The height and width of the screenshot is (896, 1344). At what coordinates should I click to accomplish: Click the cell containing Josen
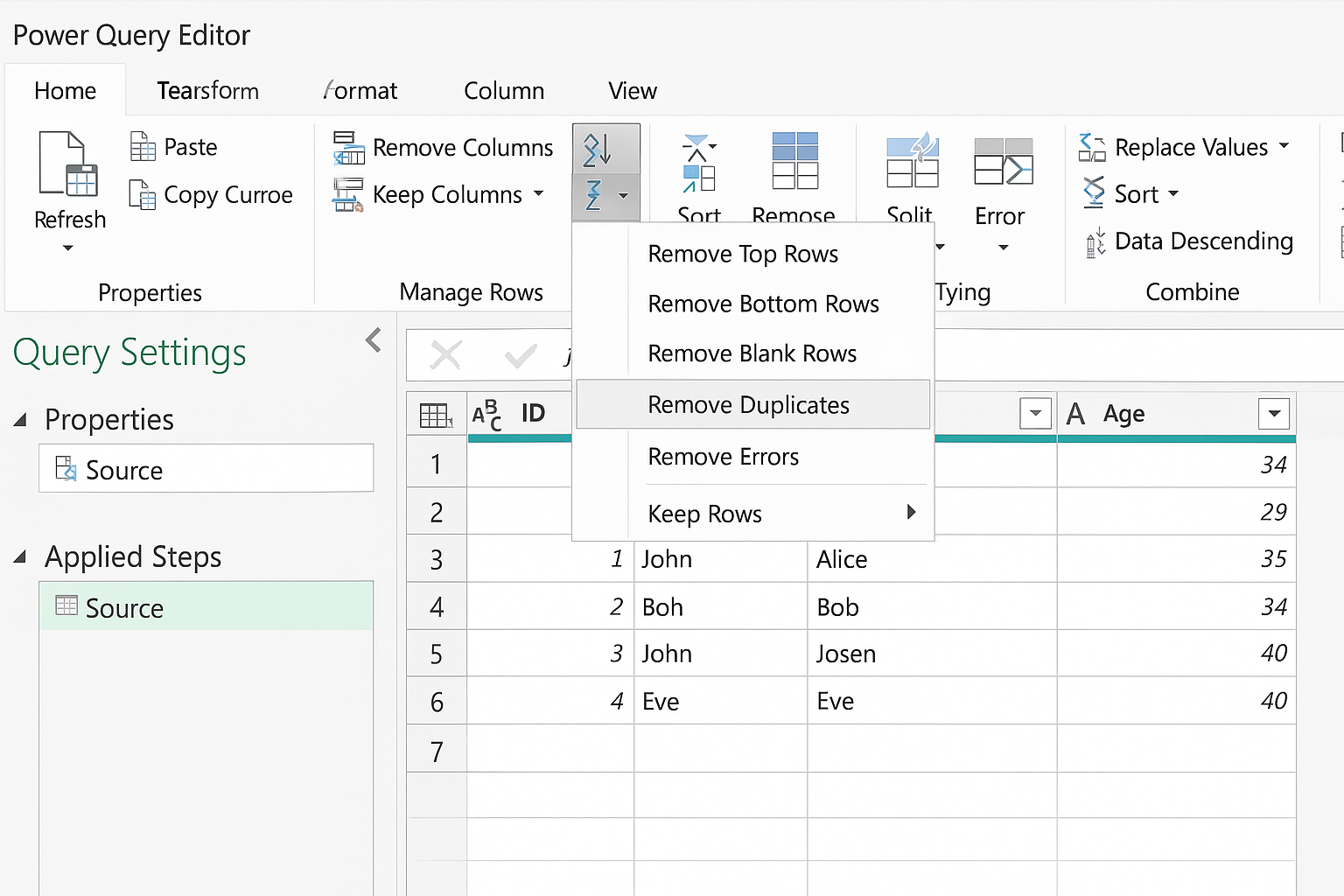click(x=932, y=654)
